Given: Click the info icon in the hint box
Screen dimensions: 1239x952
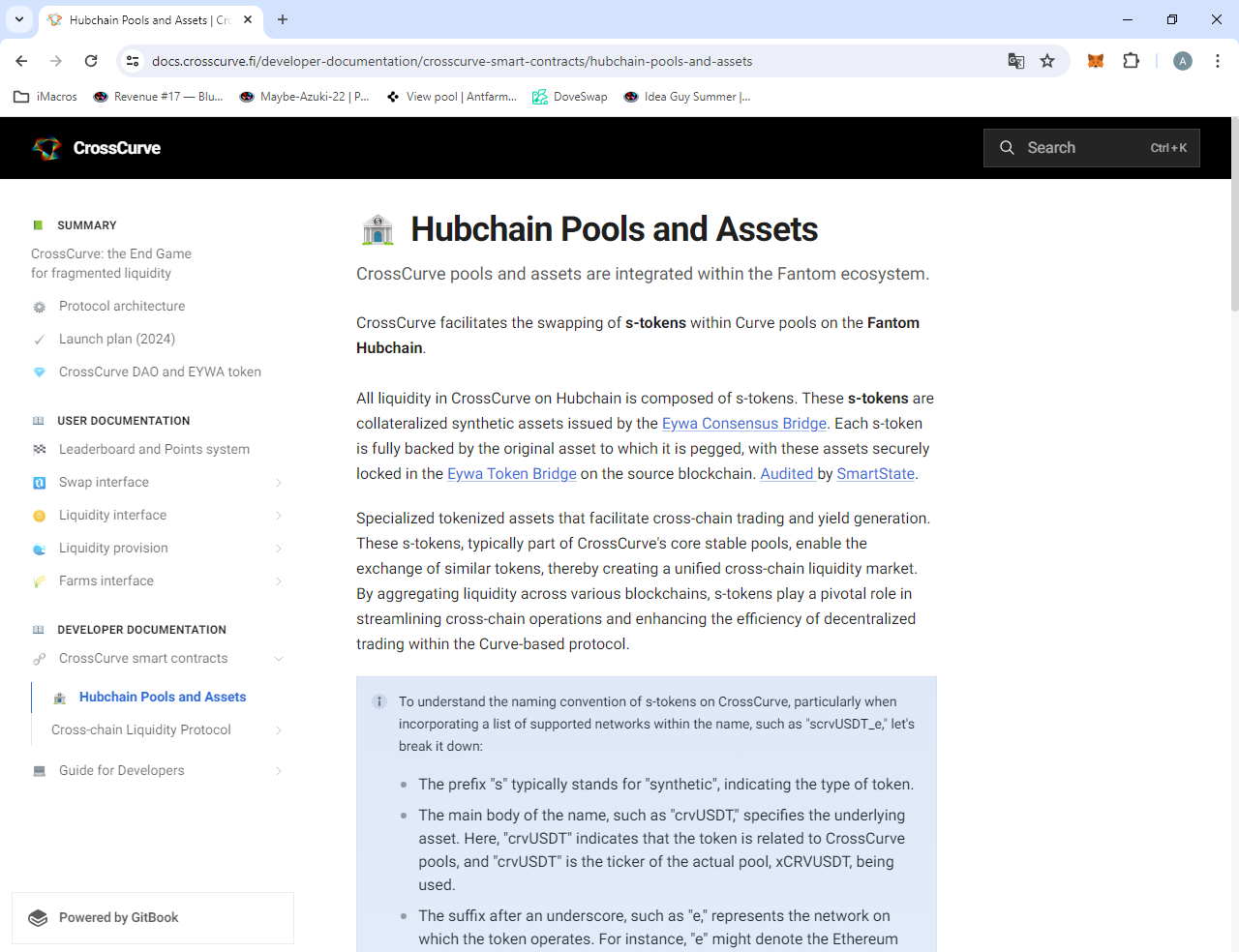Looking at the screenshot, I should click(379, 701).
